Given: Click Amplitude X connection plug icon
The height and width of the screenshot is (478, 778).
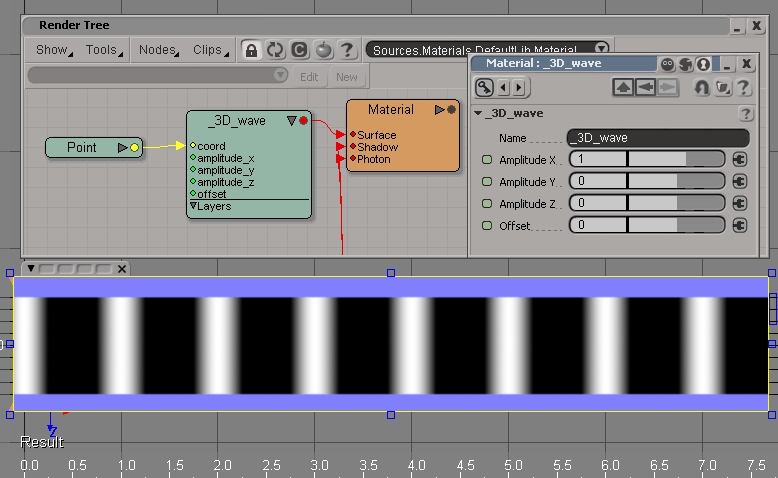Looking at the screenshot, I should [x=740, y=159].
